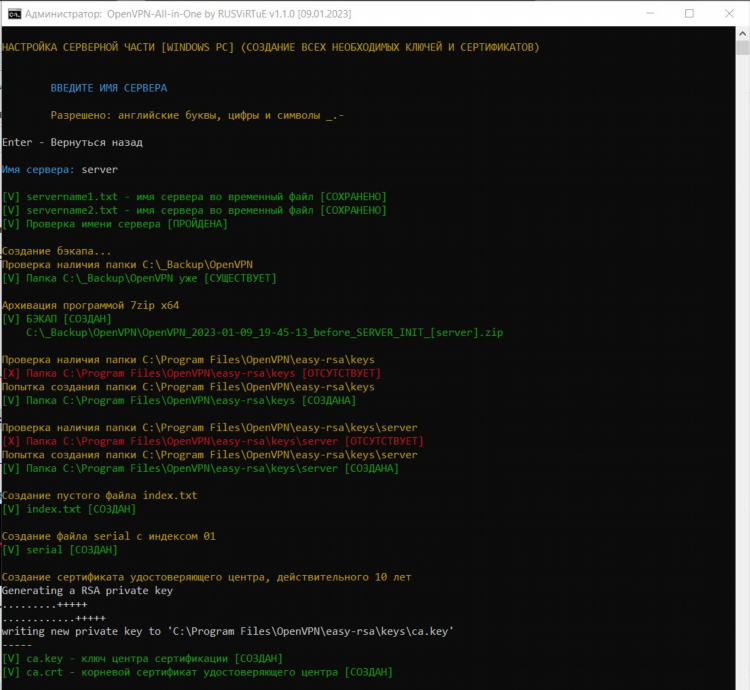
Task: Click Попытка создания папки easy-rsa\keys\server line
Action: coord(210,455)
